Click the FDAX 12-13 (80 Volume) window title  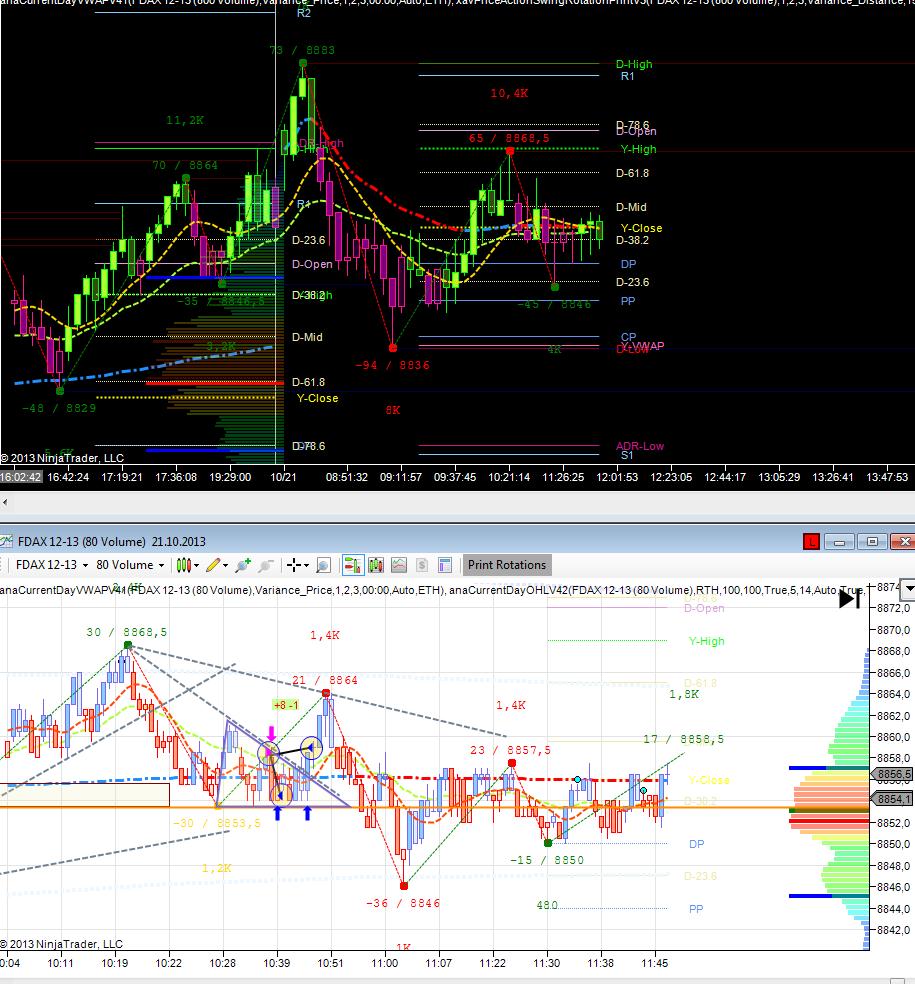tap(112, 542)
